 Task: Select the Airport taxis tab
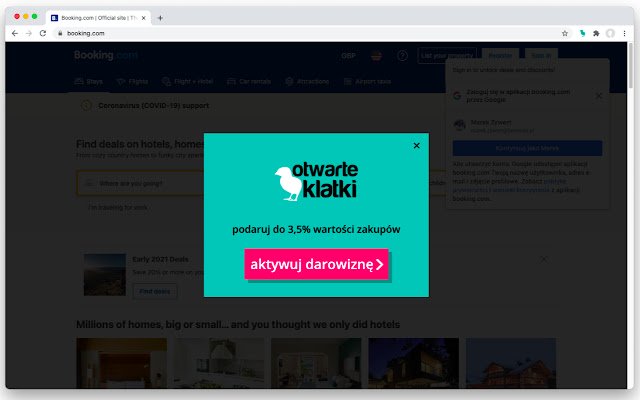point(367,81)
